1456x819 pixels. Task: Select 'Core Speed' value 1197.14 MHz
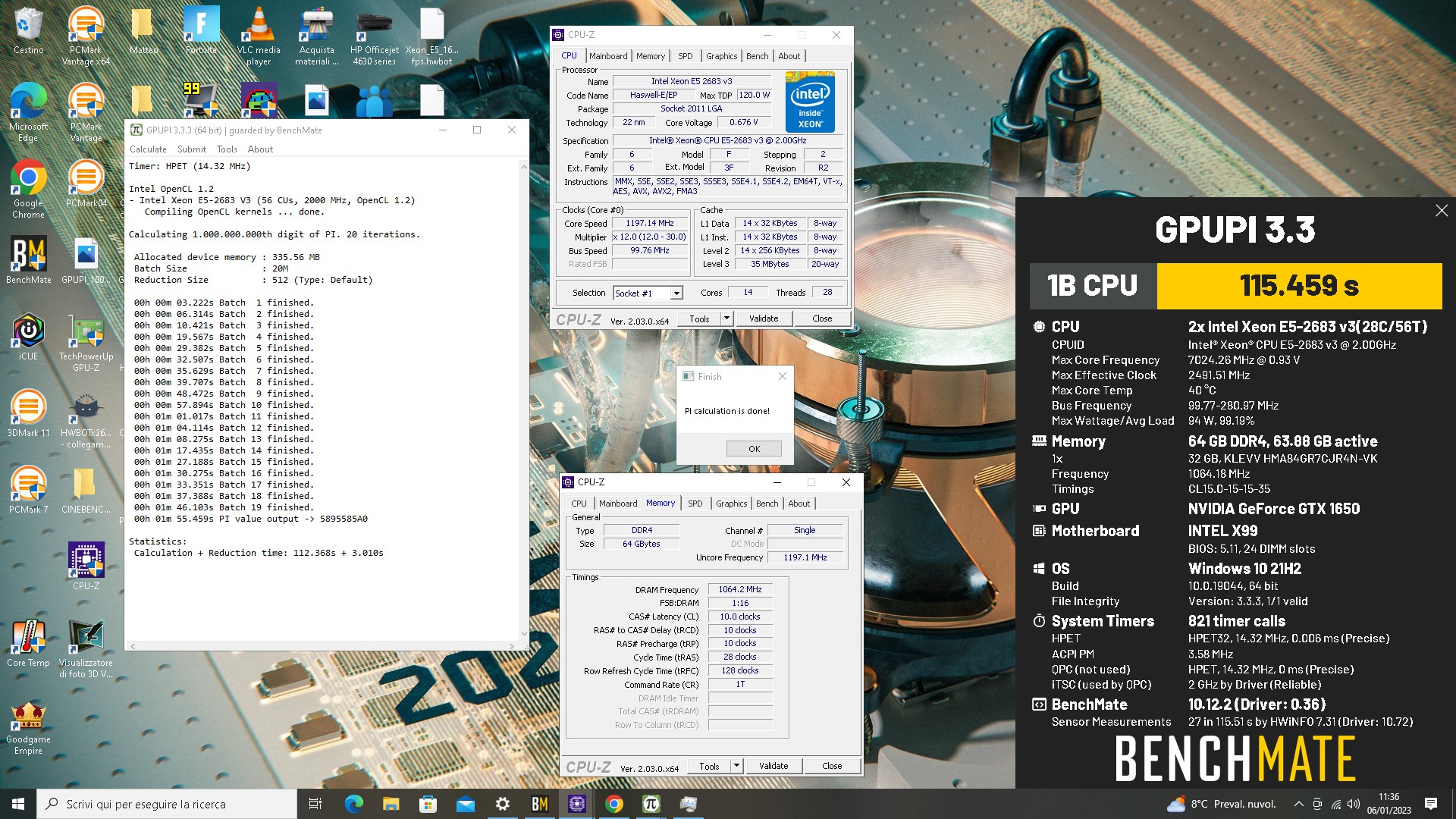tap(650, 224)
